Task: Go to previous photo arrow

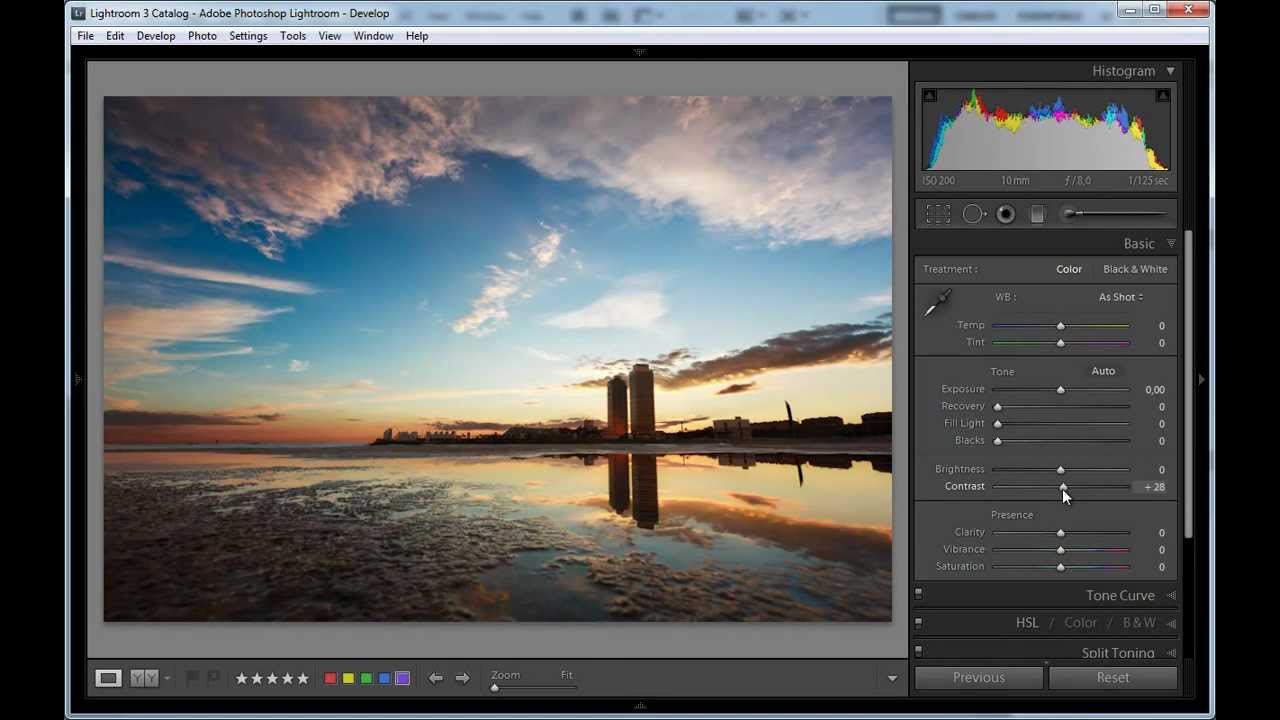Action: [x=436, y=678]
